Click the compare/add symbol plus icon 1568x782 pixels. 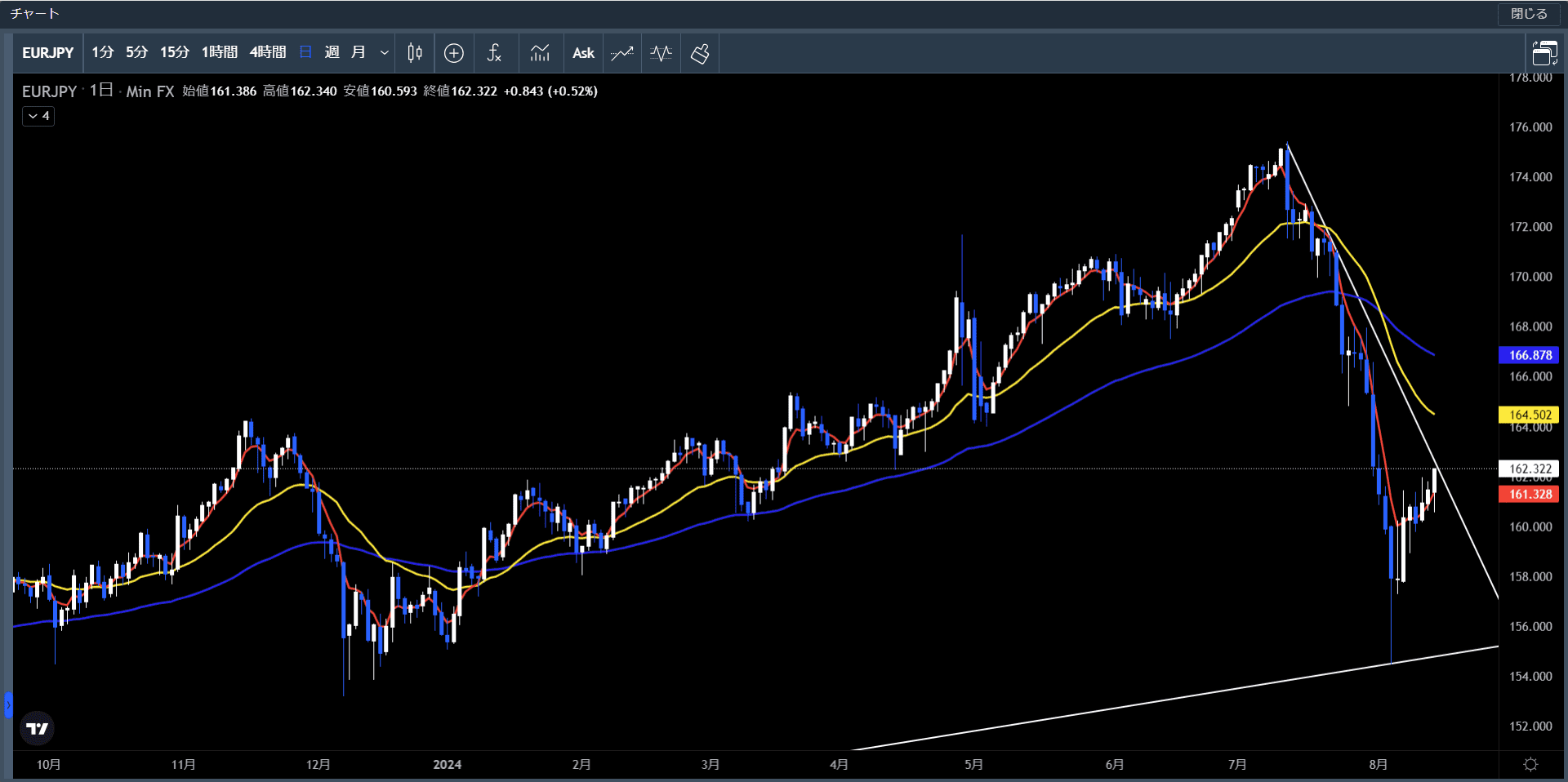[x=454, y=53]
